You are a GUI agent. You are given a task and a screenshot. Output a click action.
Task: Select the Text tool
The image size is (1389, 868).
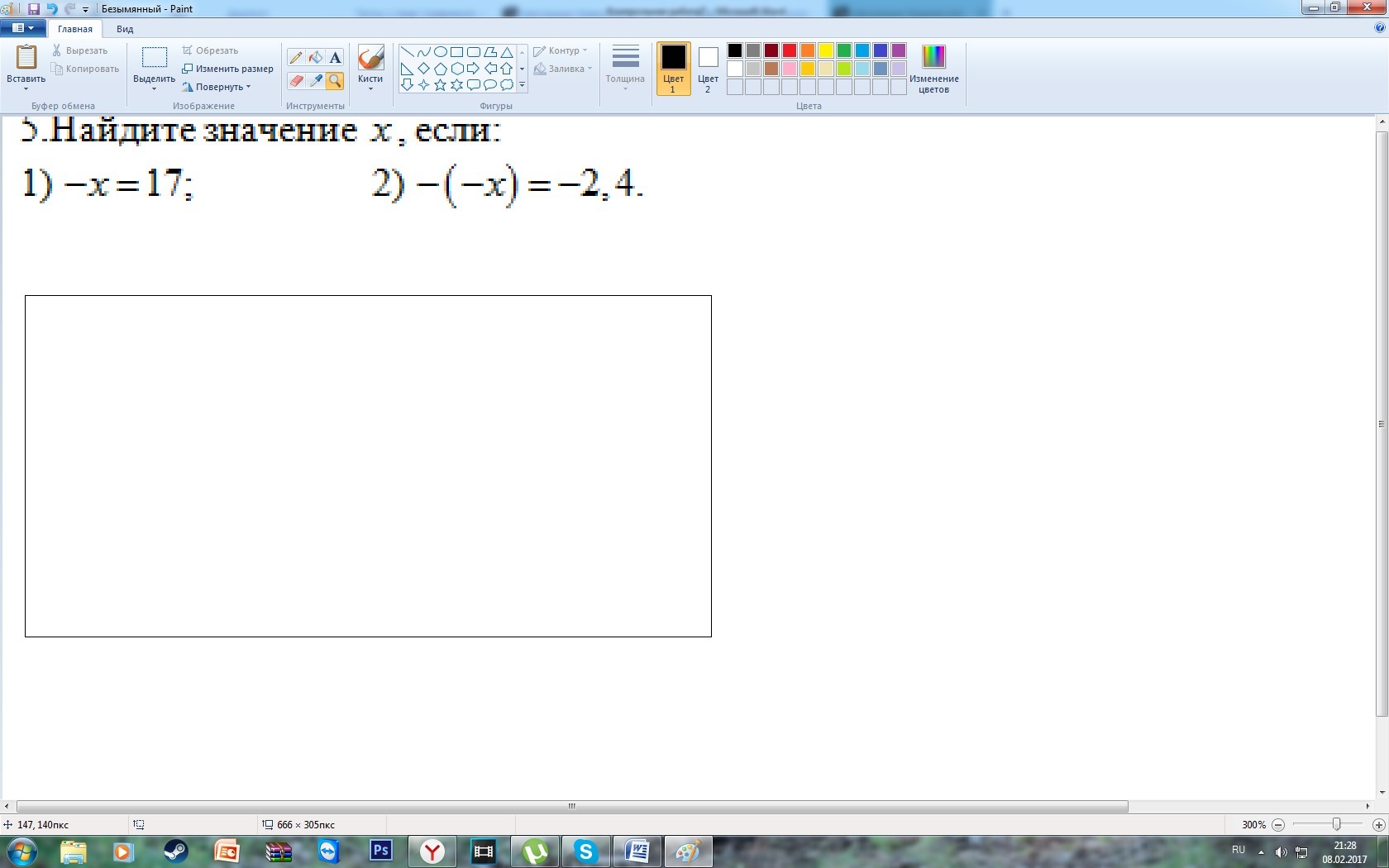pyautogui.click(x=335, y=58)
